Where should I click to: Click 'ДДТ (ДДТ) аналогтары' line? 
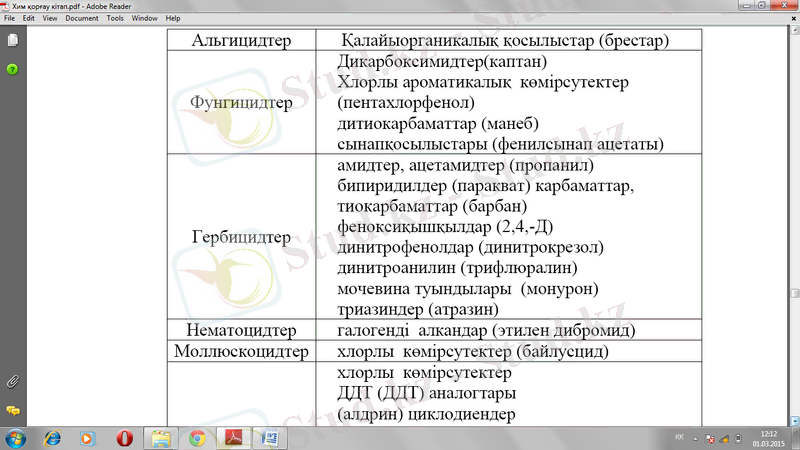(x=427, y=393)
